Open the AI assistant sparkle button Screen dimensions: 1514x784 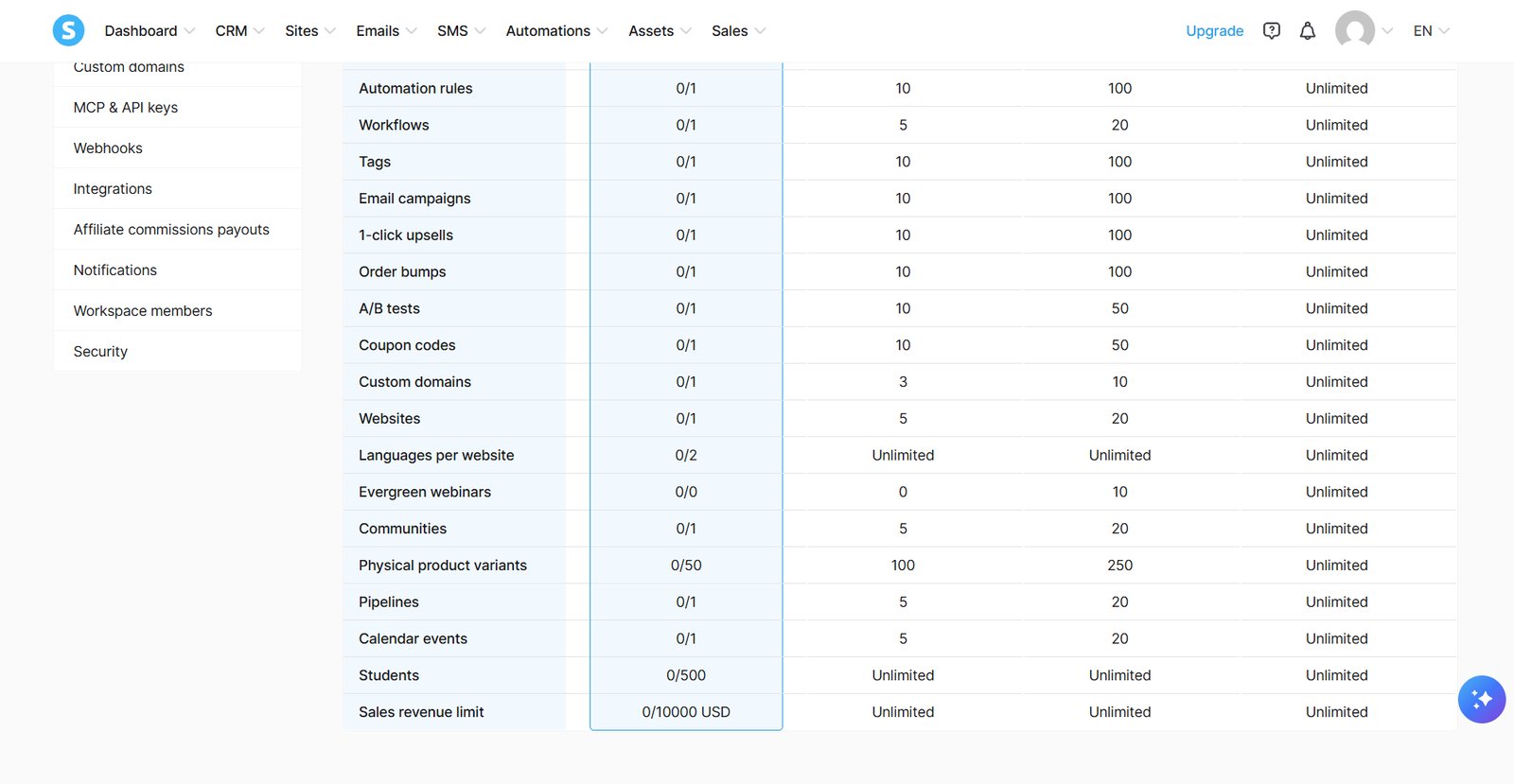coord(1482,699)
